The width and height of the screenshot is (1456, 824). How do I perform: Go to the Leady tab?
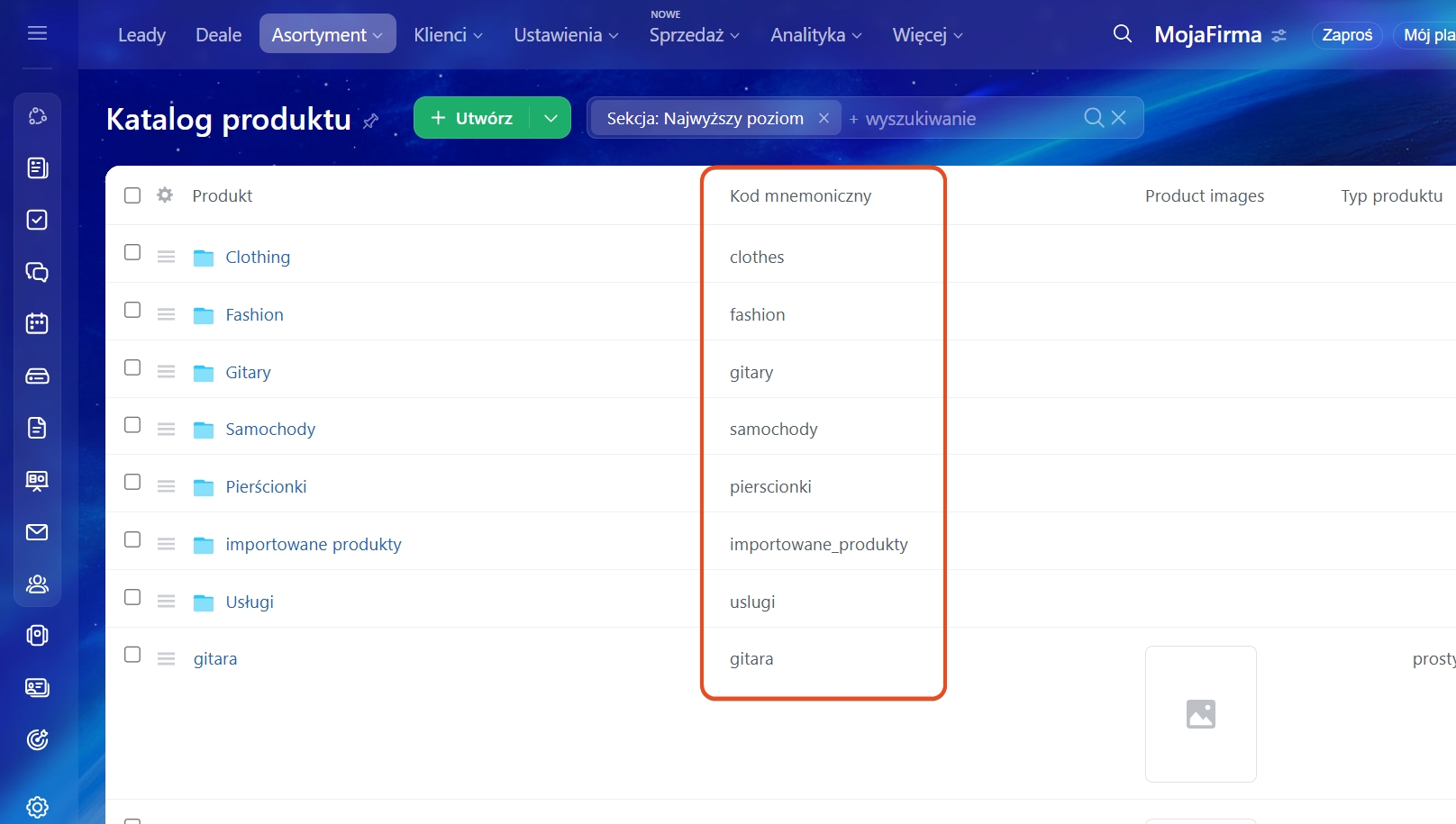coord(141,35)
